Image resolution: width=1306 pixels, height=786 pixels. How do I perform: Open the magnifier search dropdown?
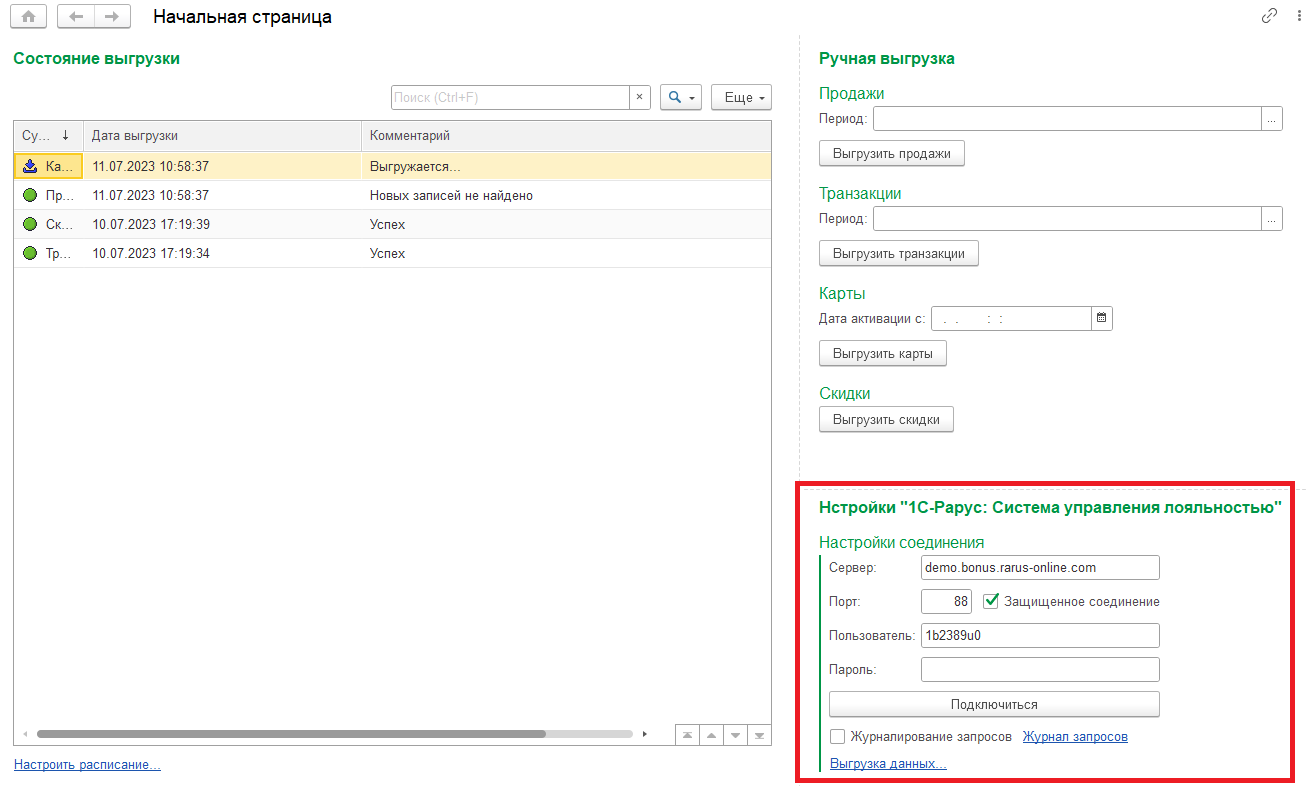click(x=682, y=97)
